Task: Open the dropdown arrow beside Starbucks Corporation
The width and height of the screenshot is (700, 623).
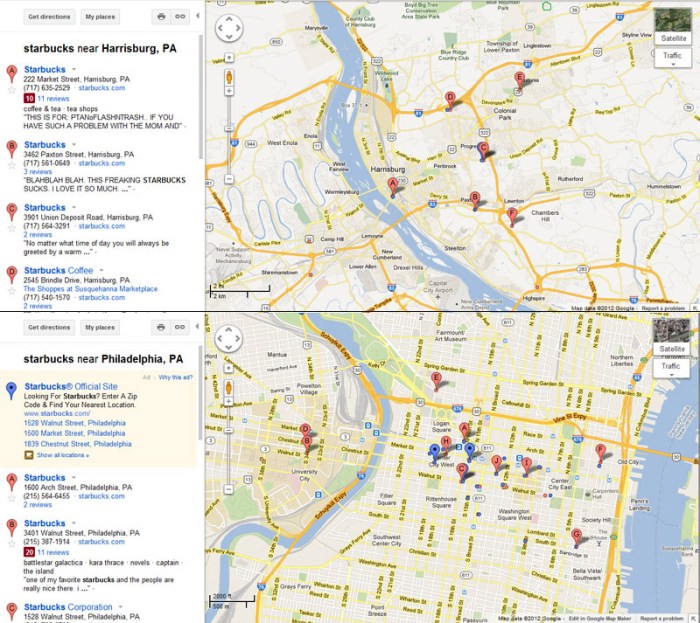Action: pos(118,607)
